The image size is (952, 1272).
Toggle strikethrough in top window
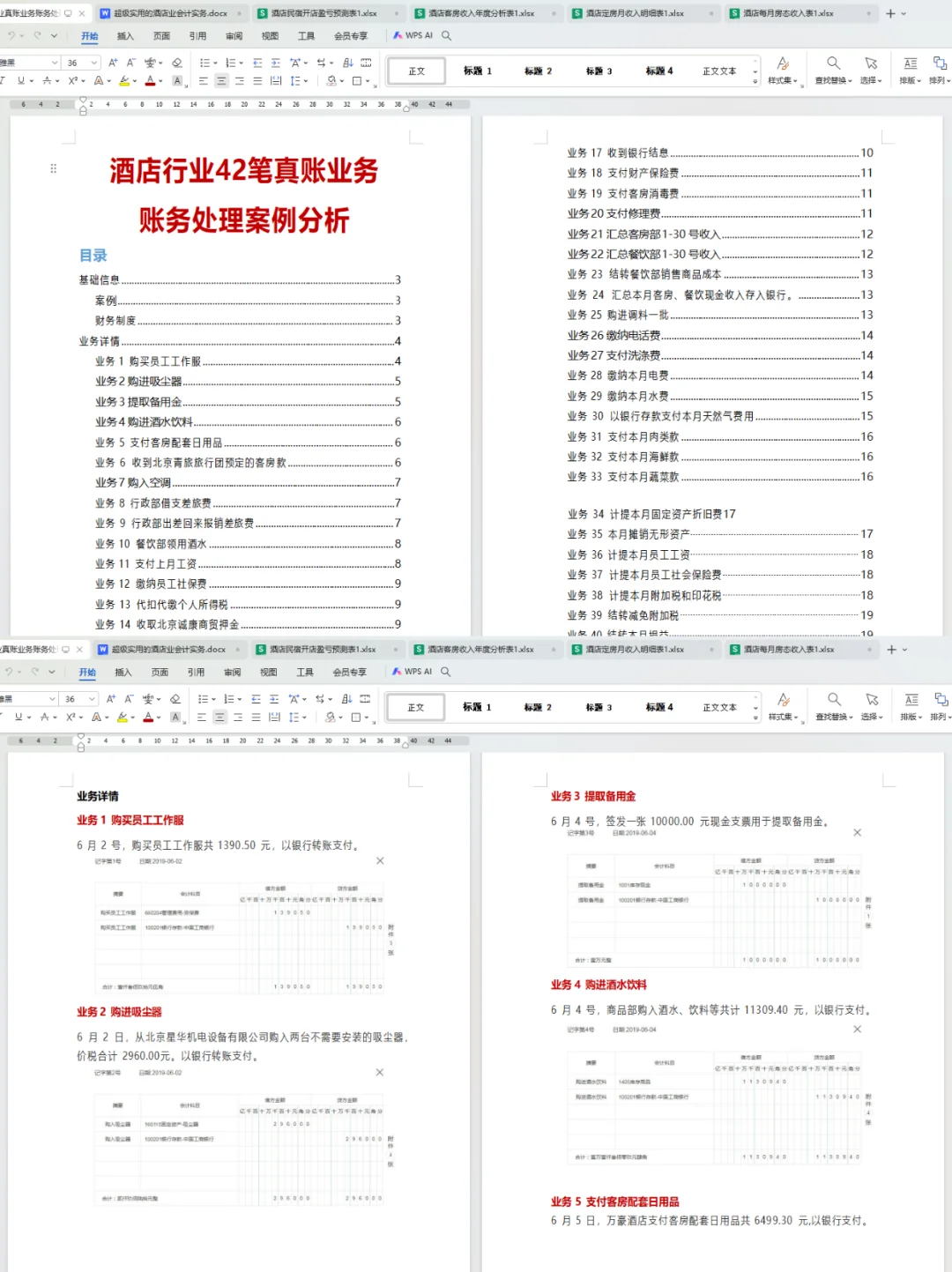(x=47, y=81)
